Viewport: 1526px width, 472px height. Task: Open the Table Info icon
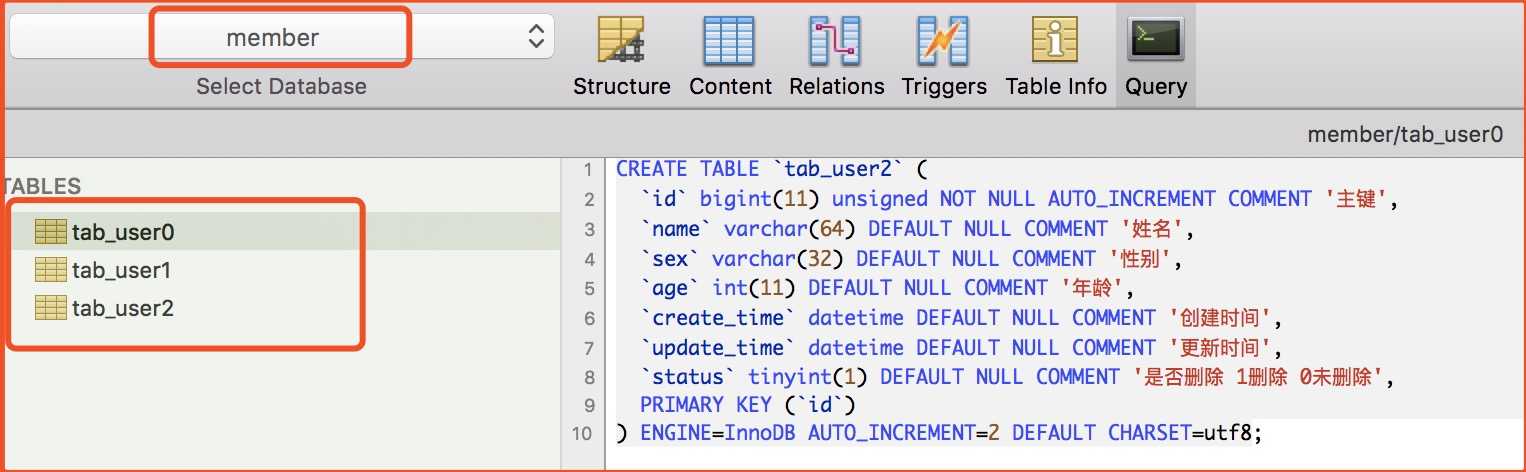[x=1056, y=41]
